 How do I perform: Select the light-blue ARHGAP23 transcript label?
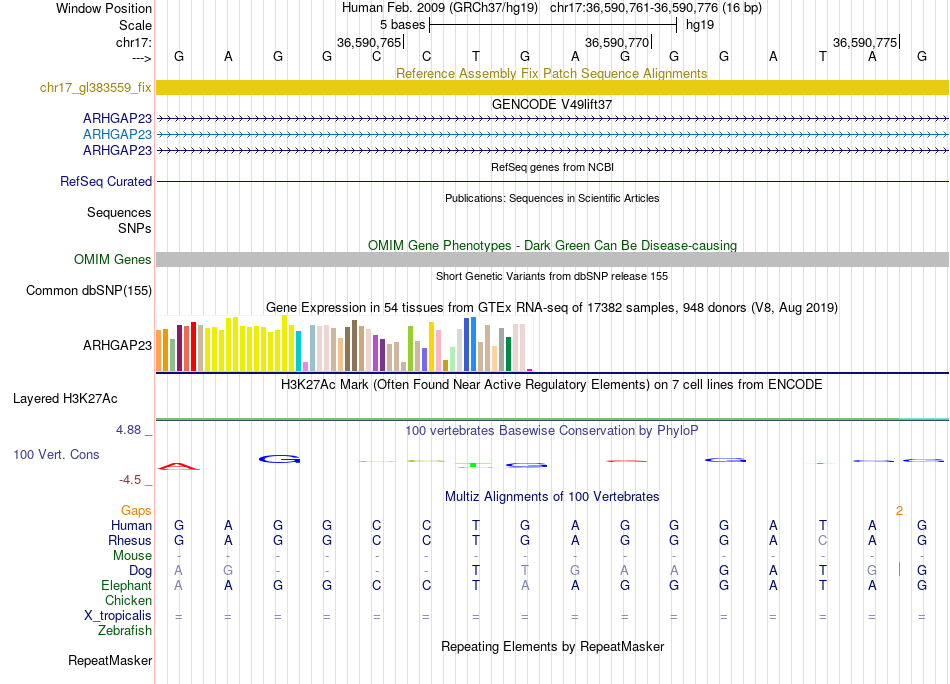click(x=118, y=134)
